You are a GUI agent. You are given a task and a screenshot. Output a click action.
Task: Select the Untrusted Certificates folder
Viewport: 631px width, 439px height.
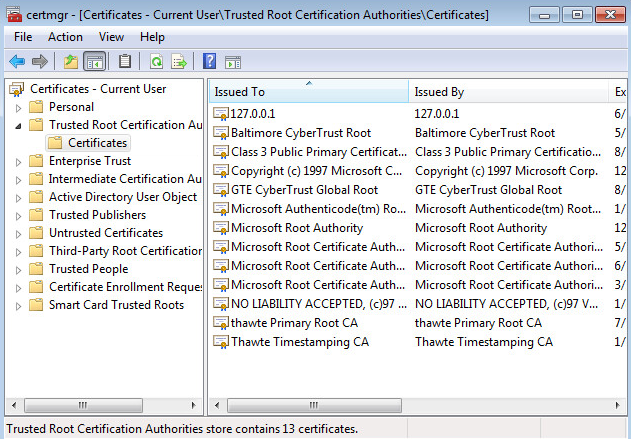point(105,233)
